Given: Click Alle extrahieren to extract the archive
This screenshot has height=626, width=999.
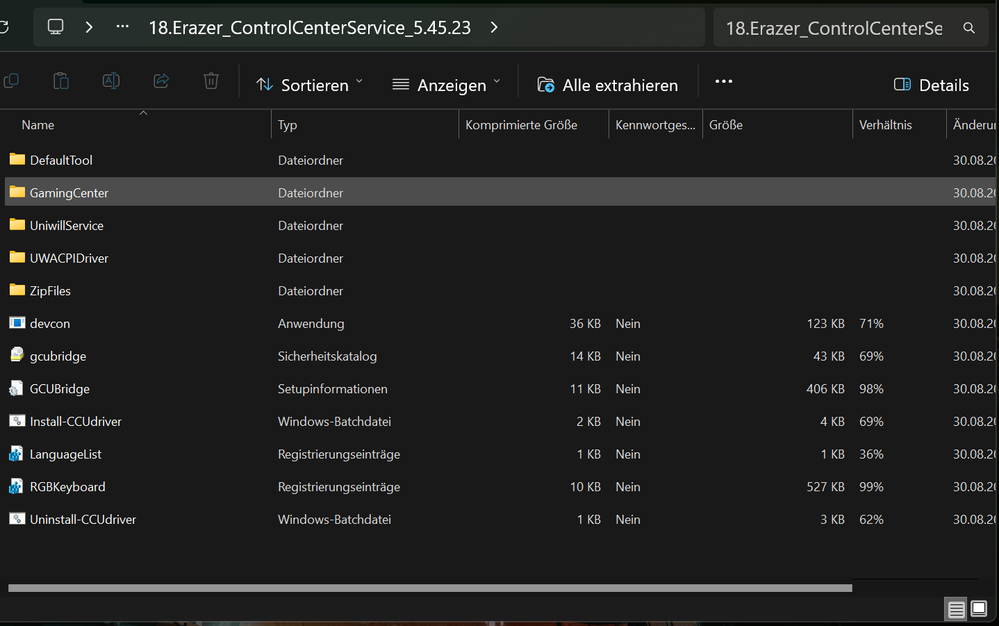Looking at the screenshot, I should pos(607,85).
